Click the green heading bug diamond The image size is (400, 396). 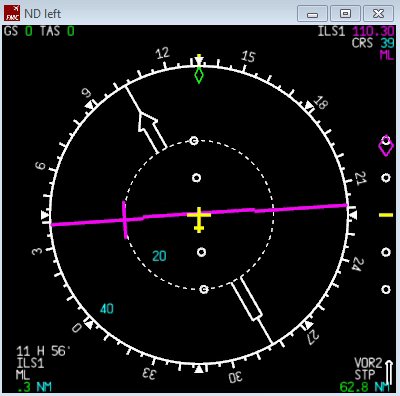click(x=199, y=75)
